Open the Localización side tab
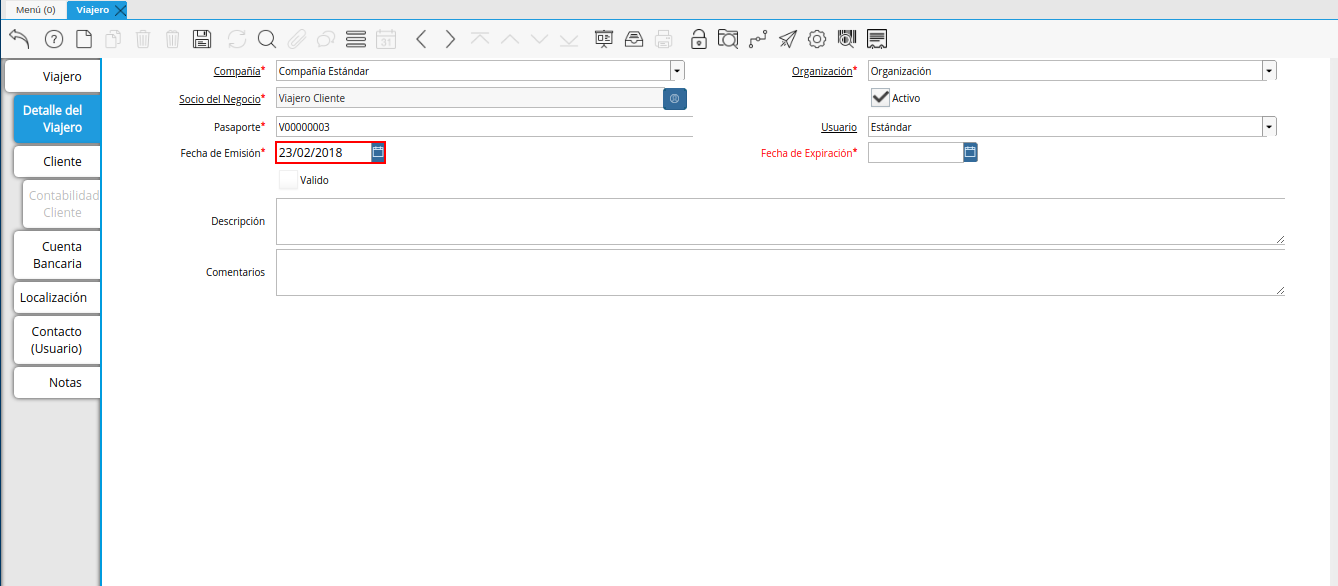 click(57, 297)
